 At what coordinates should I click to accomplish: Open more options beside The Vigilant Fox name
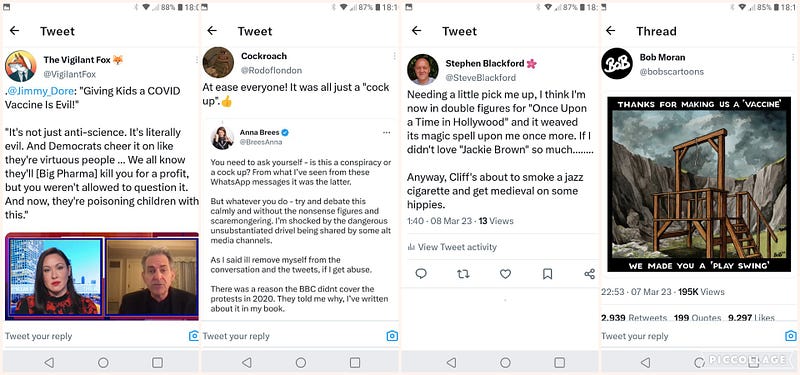(x=196, y=60)
